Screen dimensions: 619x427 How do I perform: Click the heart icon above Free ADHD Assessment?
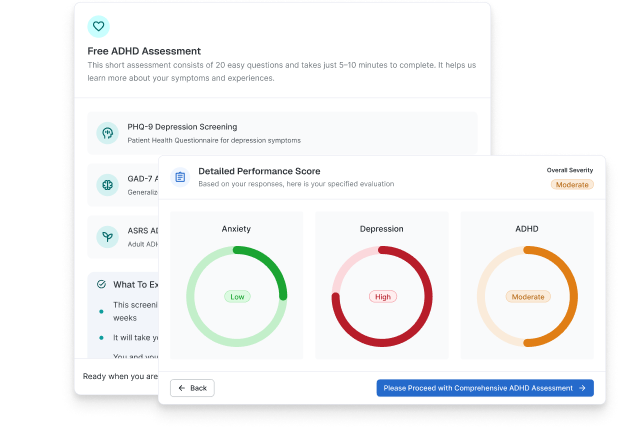click(x=98, y=27)
